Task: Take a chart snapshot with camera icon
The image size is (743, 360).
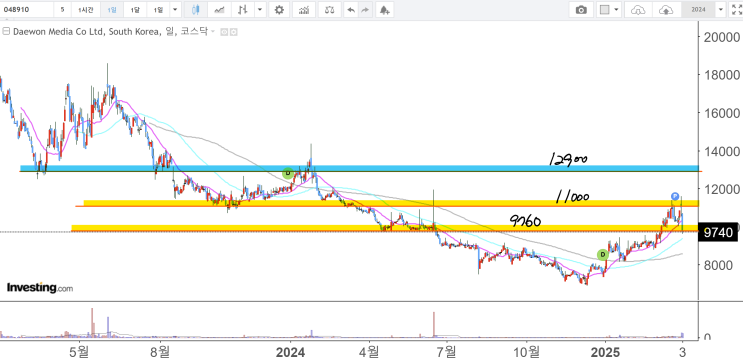Action: 581,9
